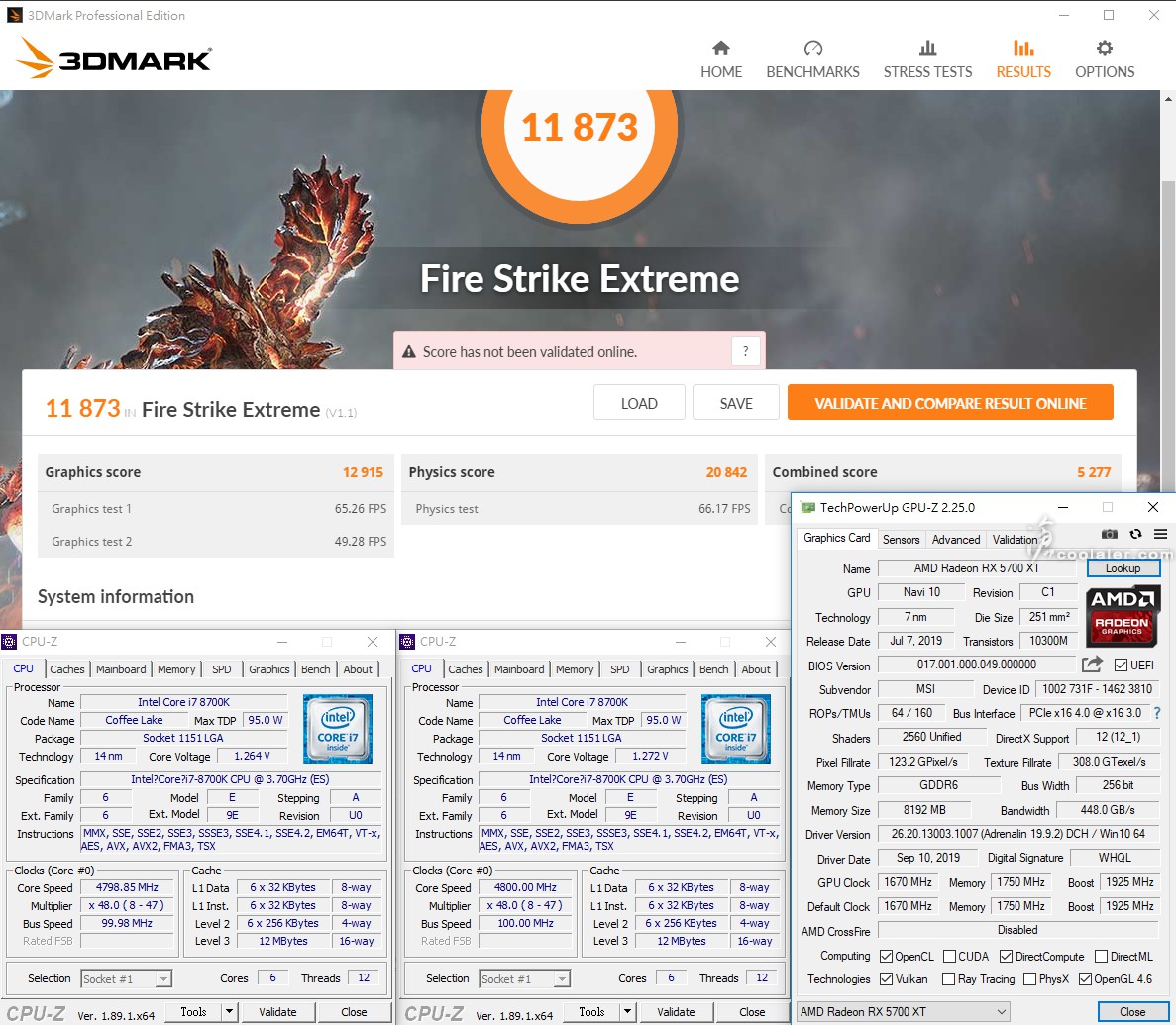
Task: Click the Tools button in left CPU-Z
Action: point(193,1011)
